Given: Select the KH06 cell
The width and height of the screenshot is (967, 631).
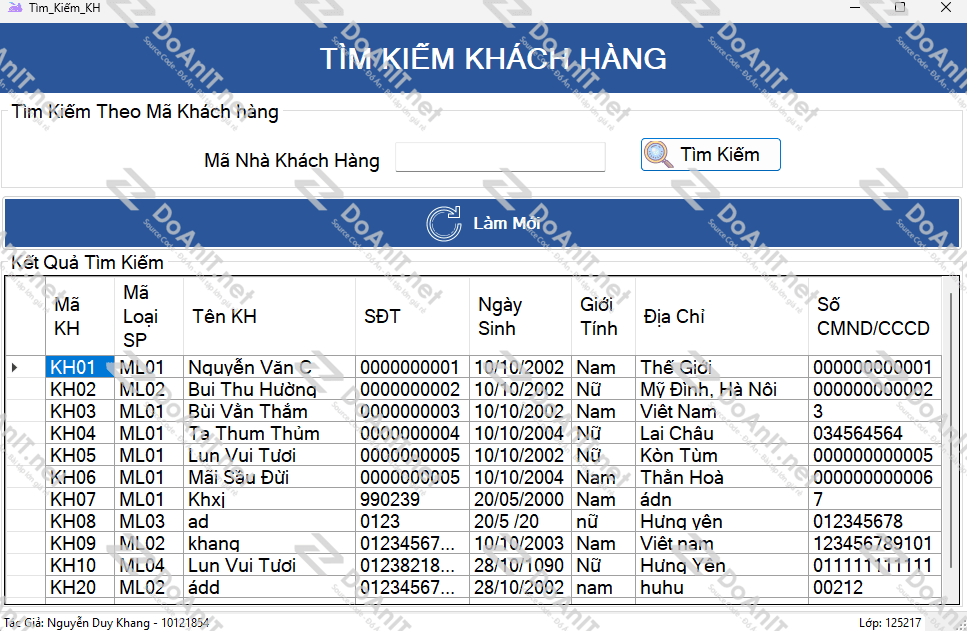Looking at the screenshot, I should (80, 477).
